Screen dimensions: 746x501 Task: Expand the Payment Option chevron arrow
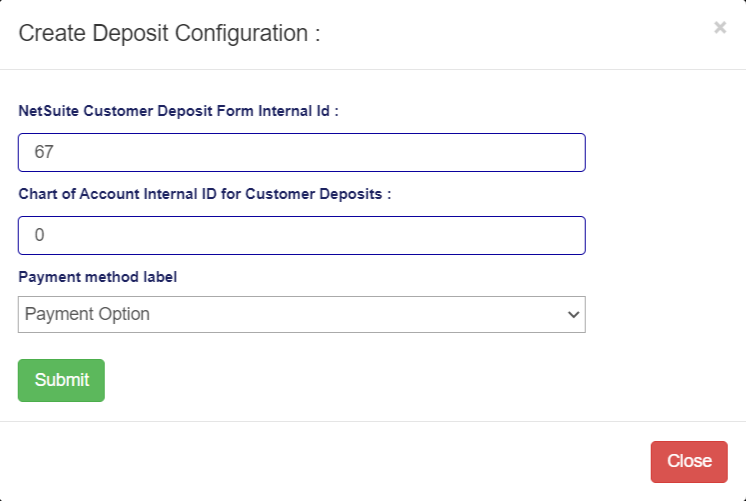pyautogui.click(x=573, y=314)
